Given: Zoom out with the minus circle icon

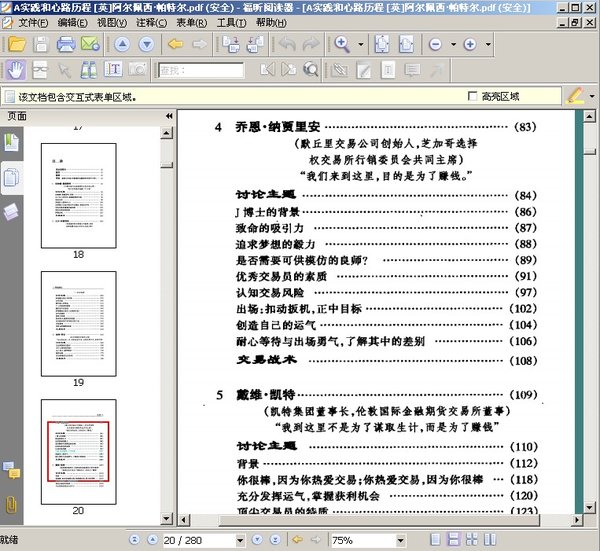Looking at the screenshot, I should 435,44.
